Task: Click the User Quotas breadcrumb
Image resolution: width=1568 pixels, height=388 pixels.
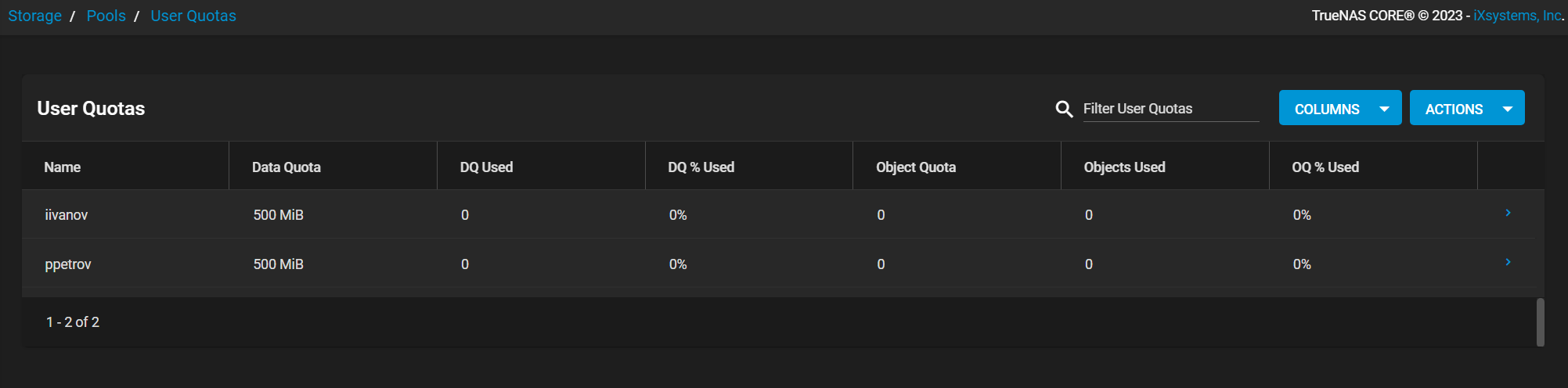Action: (x=193, y=16)
